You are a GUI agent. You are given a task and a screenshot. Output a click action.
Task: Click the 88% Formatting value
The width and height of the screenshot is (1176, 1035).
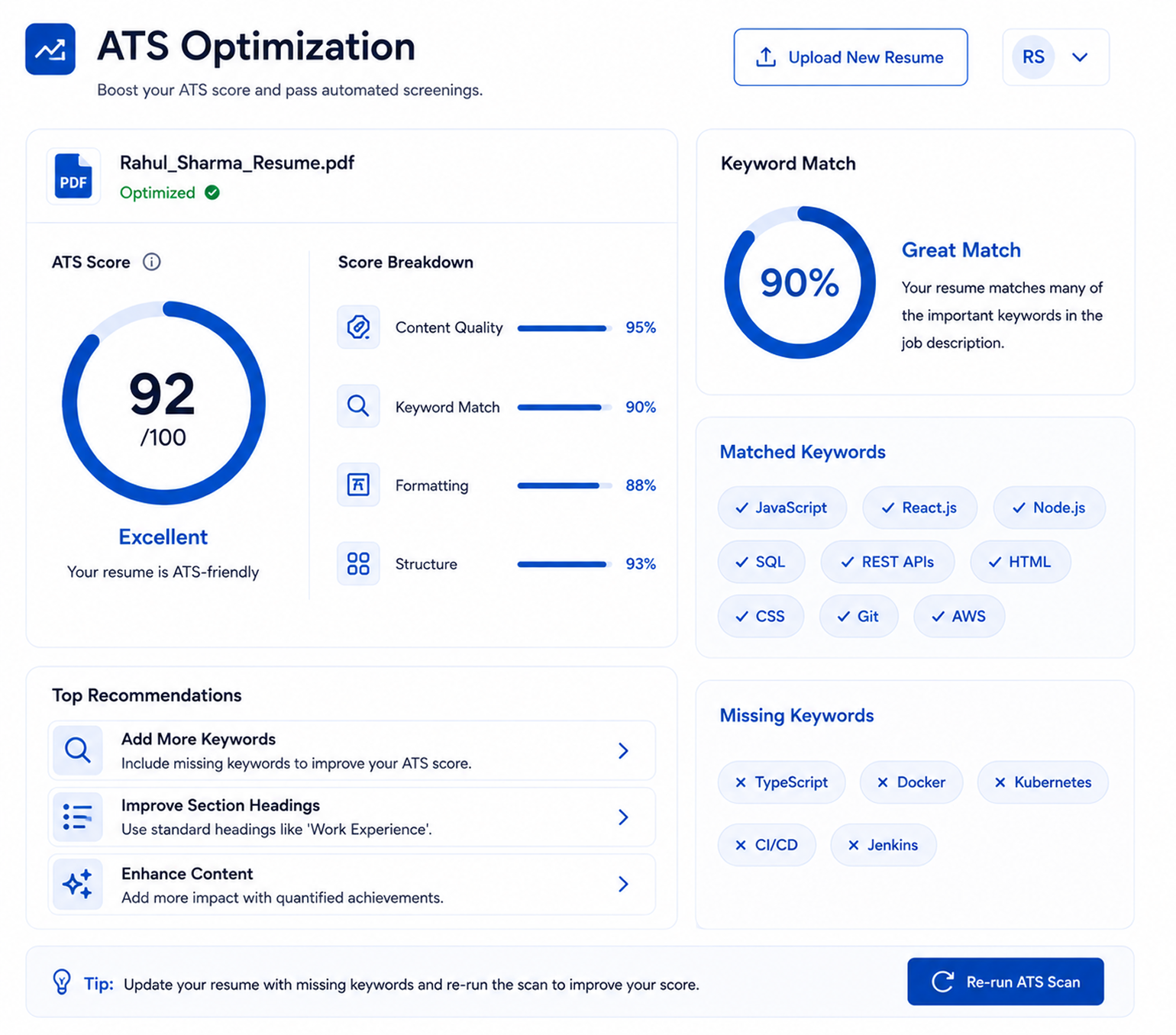tap(641, 485)
